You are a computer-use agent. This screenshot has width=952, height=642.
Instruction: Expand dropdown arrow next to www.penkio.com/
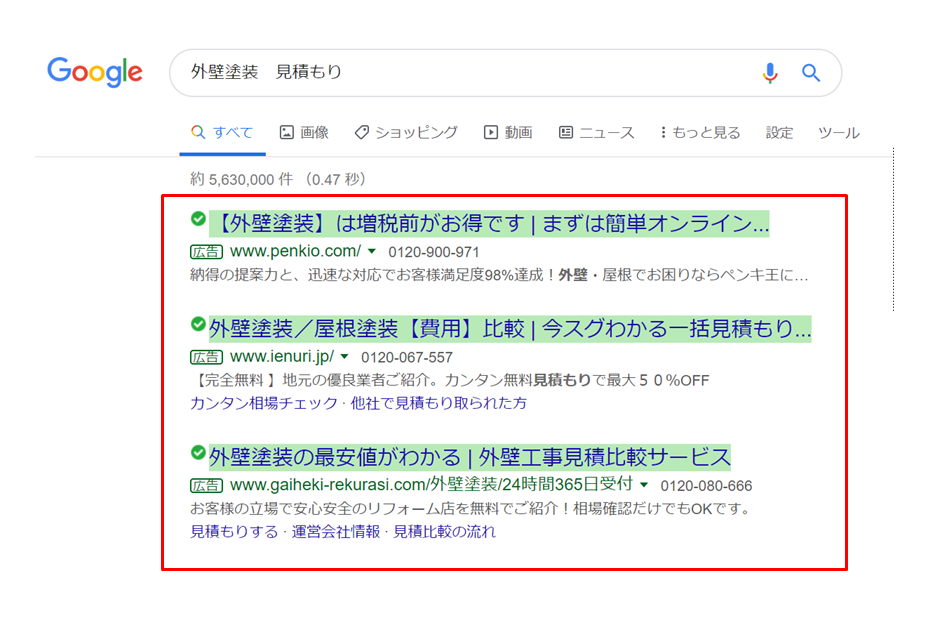[x=372, y=251]
